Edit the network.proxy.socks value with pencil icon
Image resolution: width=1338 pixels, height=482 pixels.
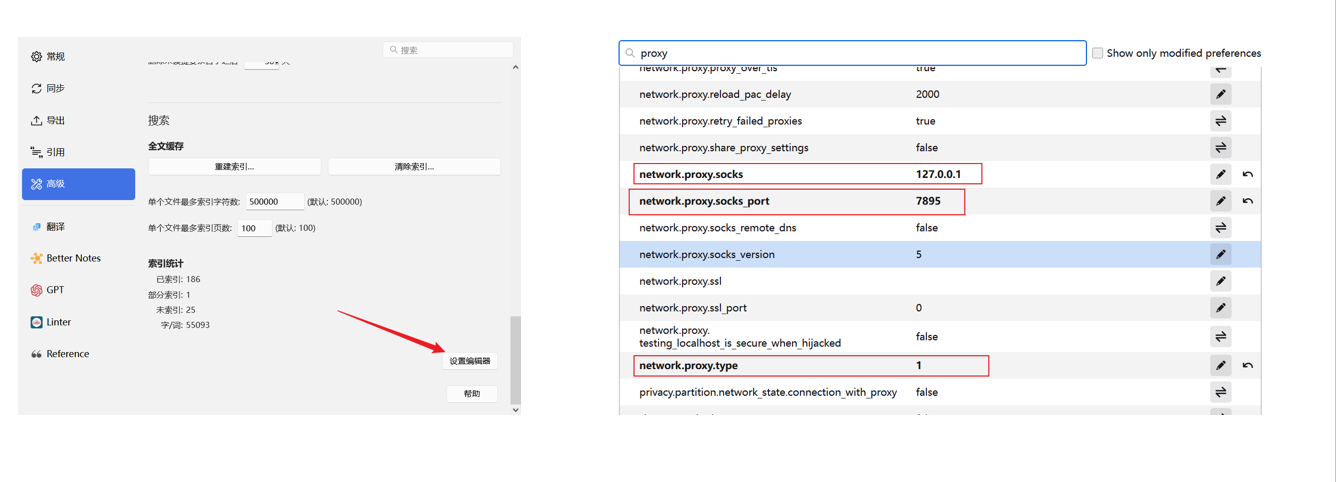pyautogui.click(x=1220, y=174)
